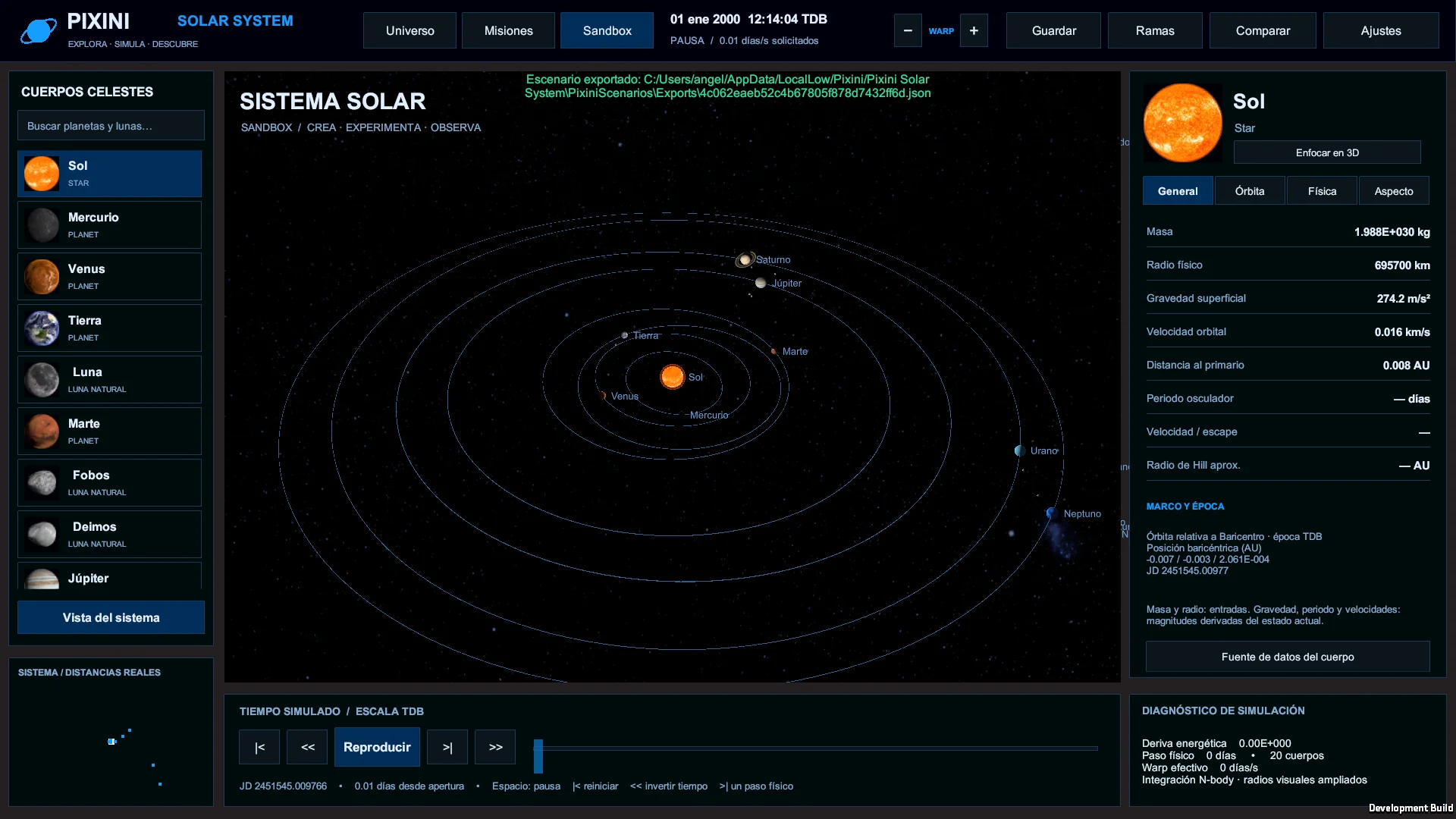The height and width of the screenshot is (819, 1456).
Task: Select the Marte planet icon in list
Action: [x=42, y=431]
